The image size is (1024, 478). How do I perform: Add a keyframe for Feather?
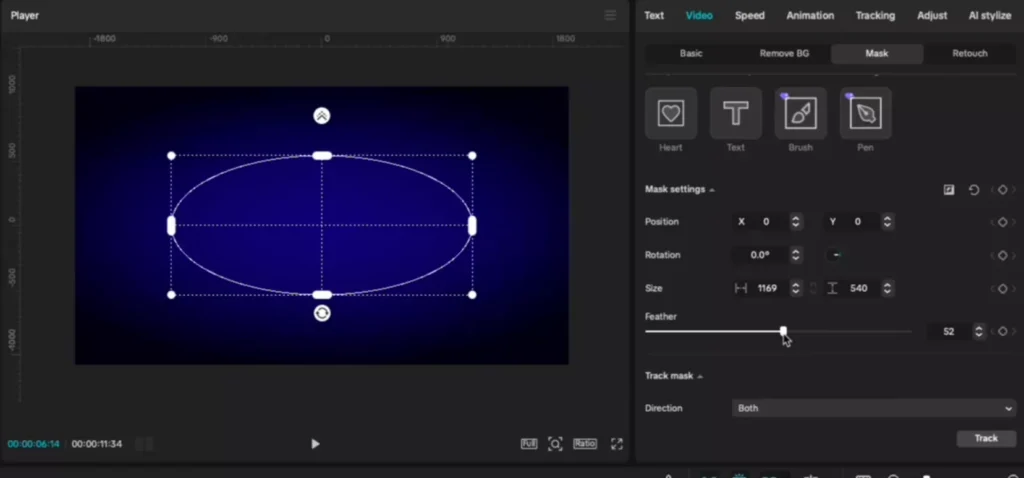pyautogui.click(x=1002, y=331)
